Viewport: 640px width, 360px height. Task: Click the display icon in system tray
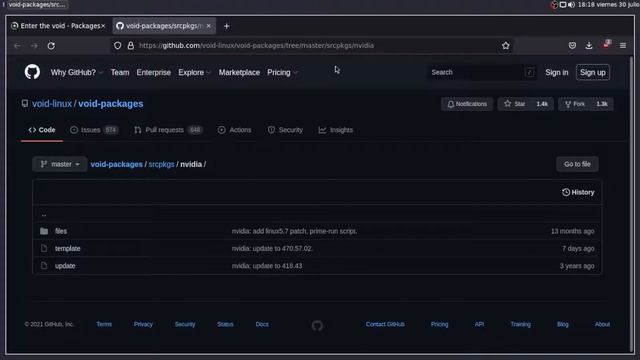tap(563, 4)
